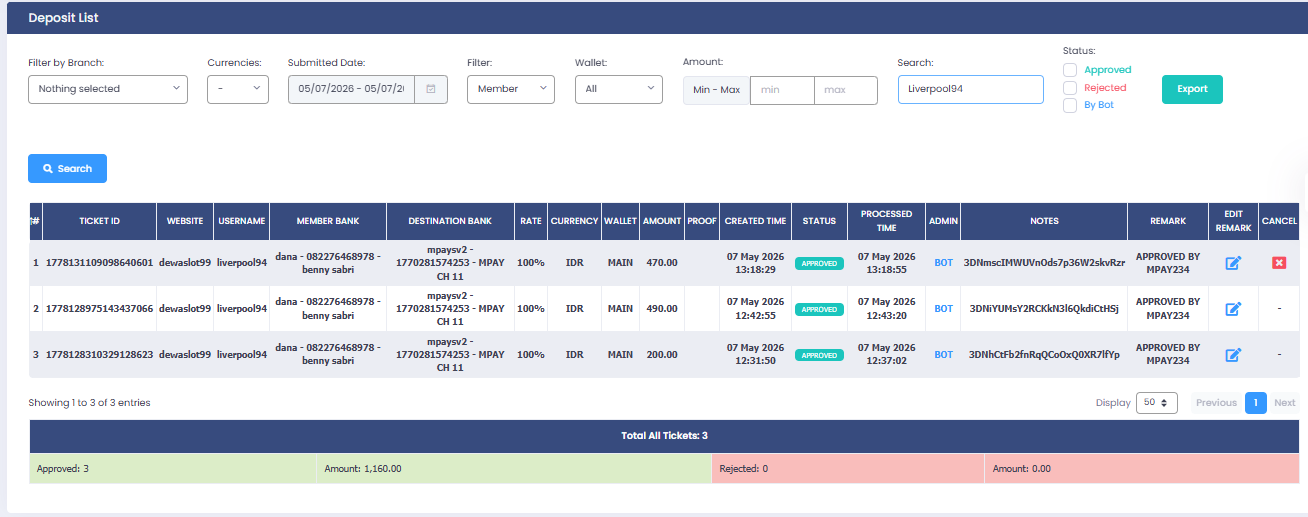
Task: Click ticket ID 1778128975143437066
Action: 99,309
